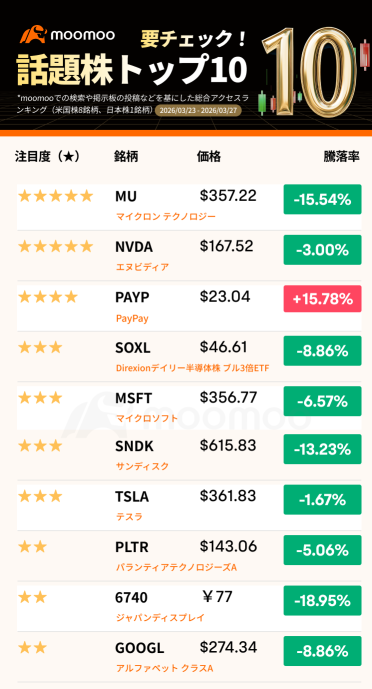Click MU's five-star rating icons
This screenshot has height=689, width=372.
(56, 196)
